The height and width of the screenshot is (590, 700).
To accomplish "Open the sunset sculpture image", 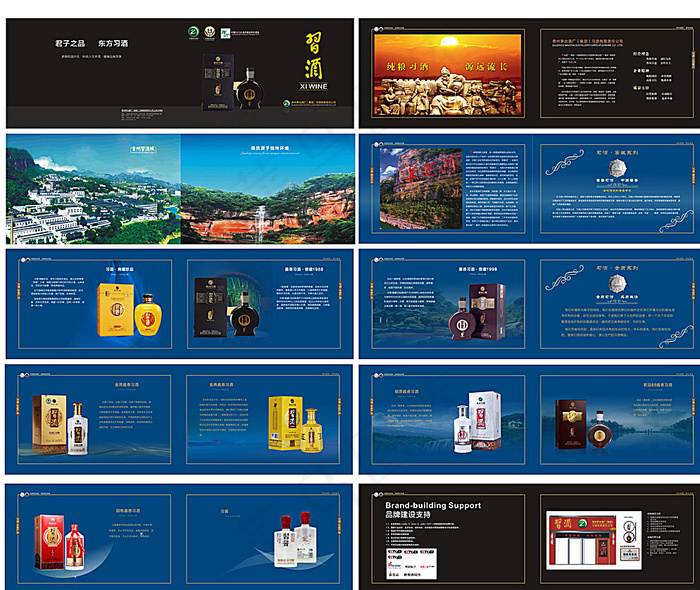I will pos(447,75).
